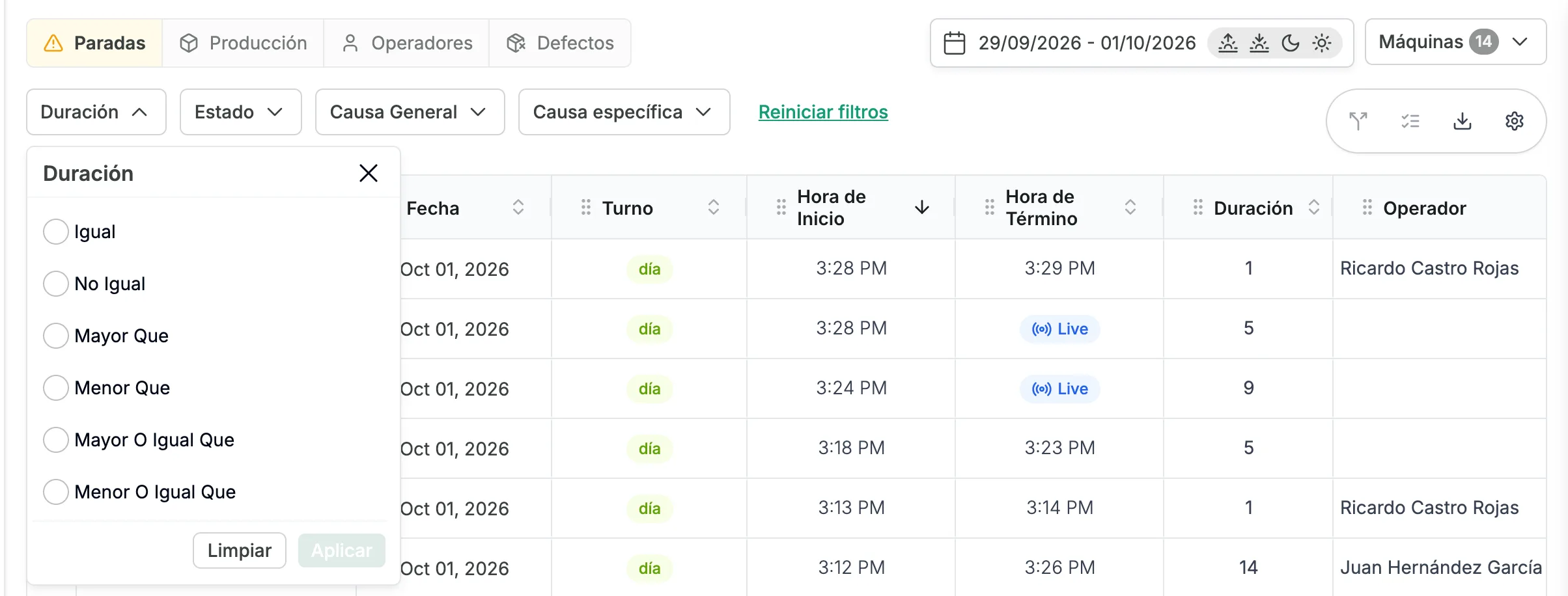Download the table data

click(x=1463, y=121)
